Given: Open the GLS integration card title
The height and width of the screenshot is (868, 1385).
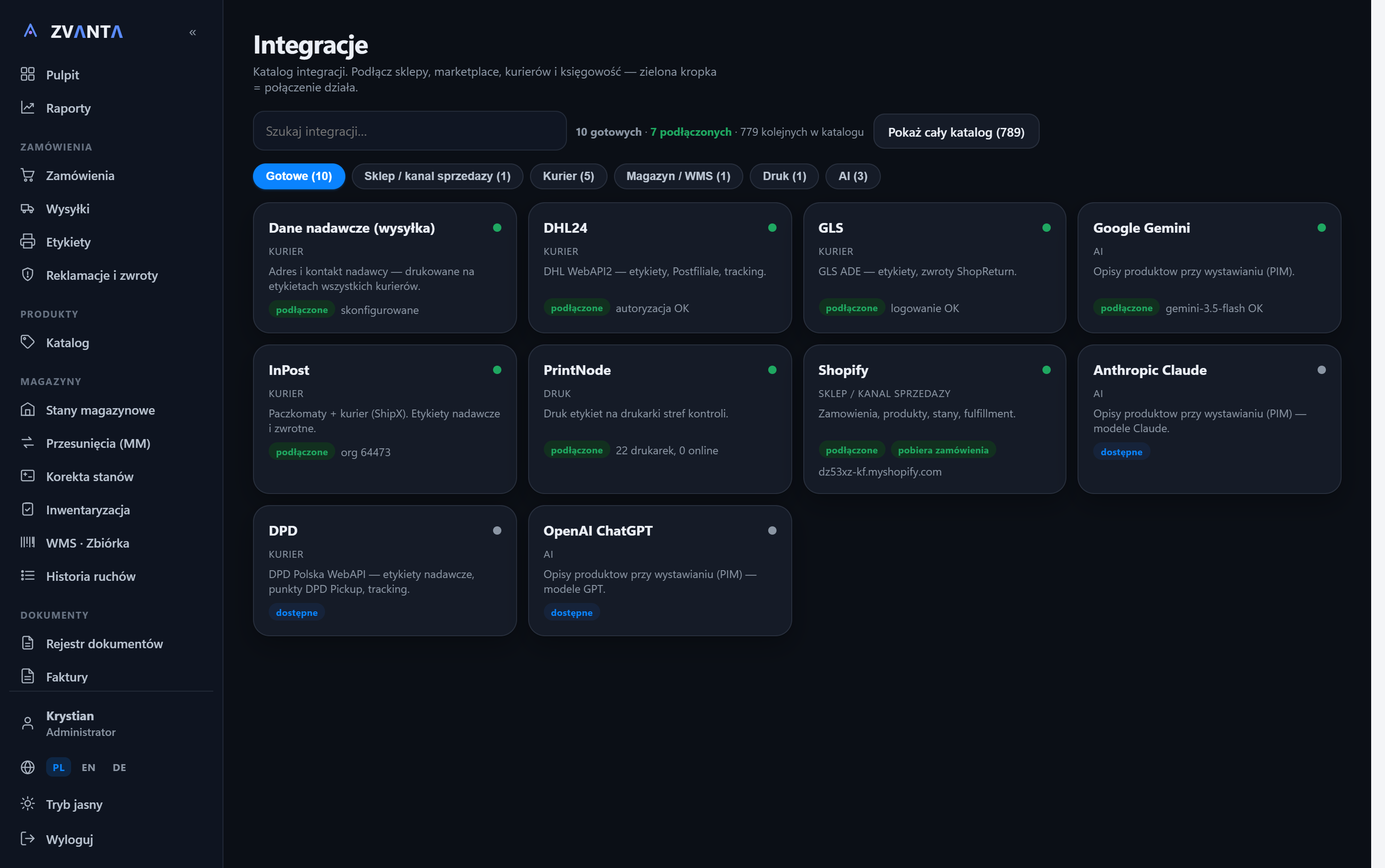Looking at the screenshot, I should point(831,228).
